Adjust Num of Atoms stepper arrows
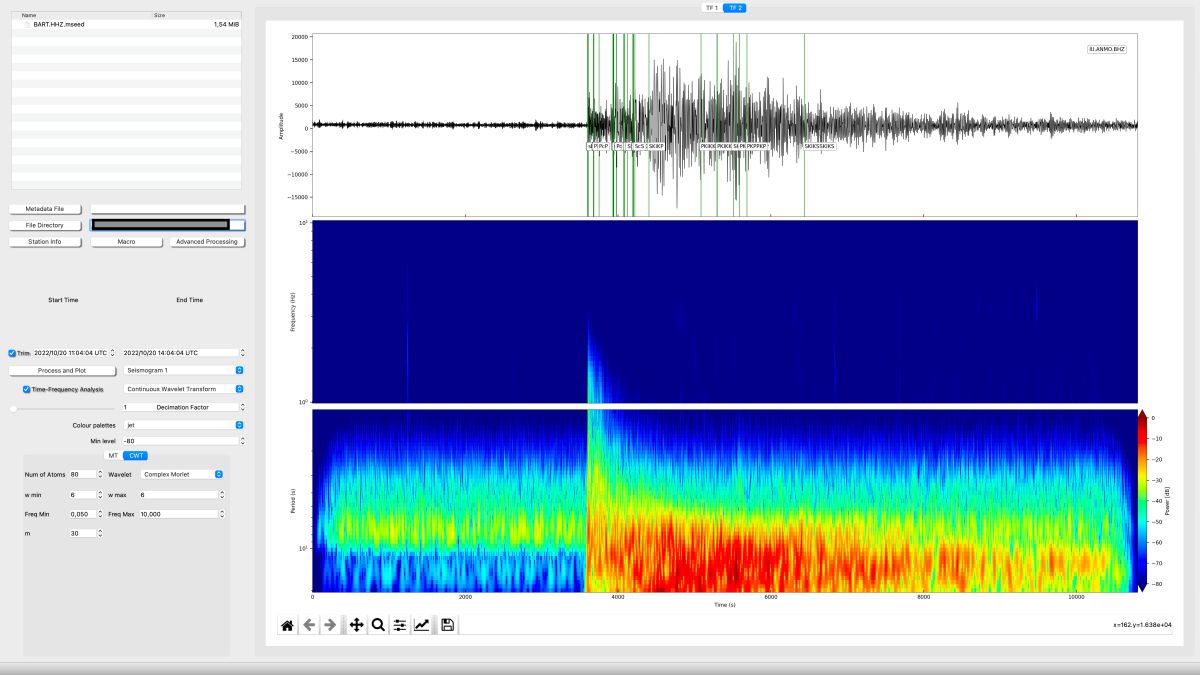 99,474
